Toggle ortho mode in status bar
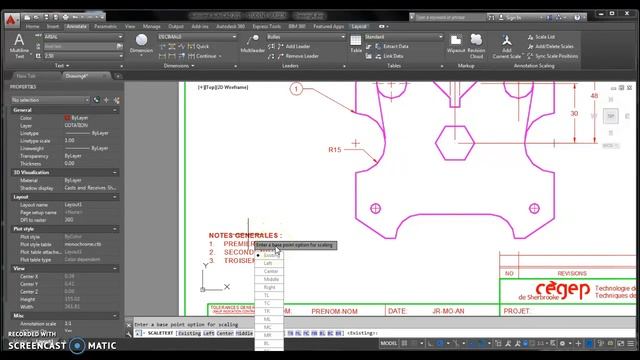Image resolution: width=640 pixels, height=360 pixels. coord(430,344)
